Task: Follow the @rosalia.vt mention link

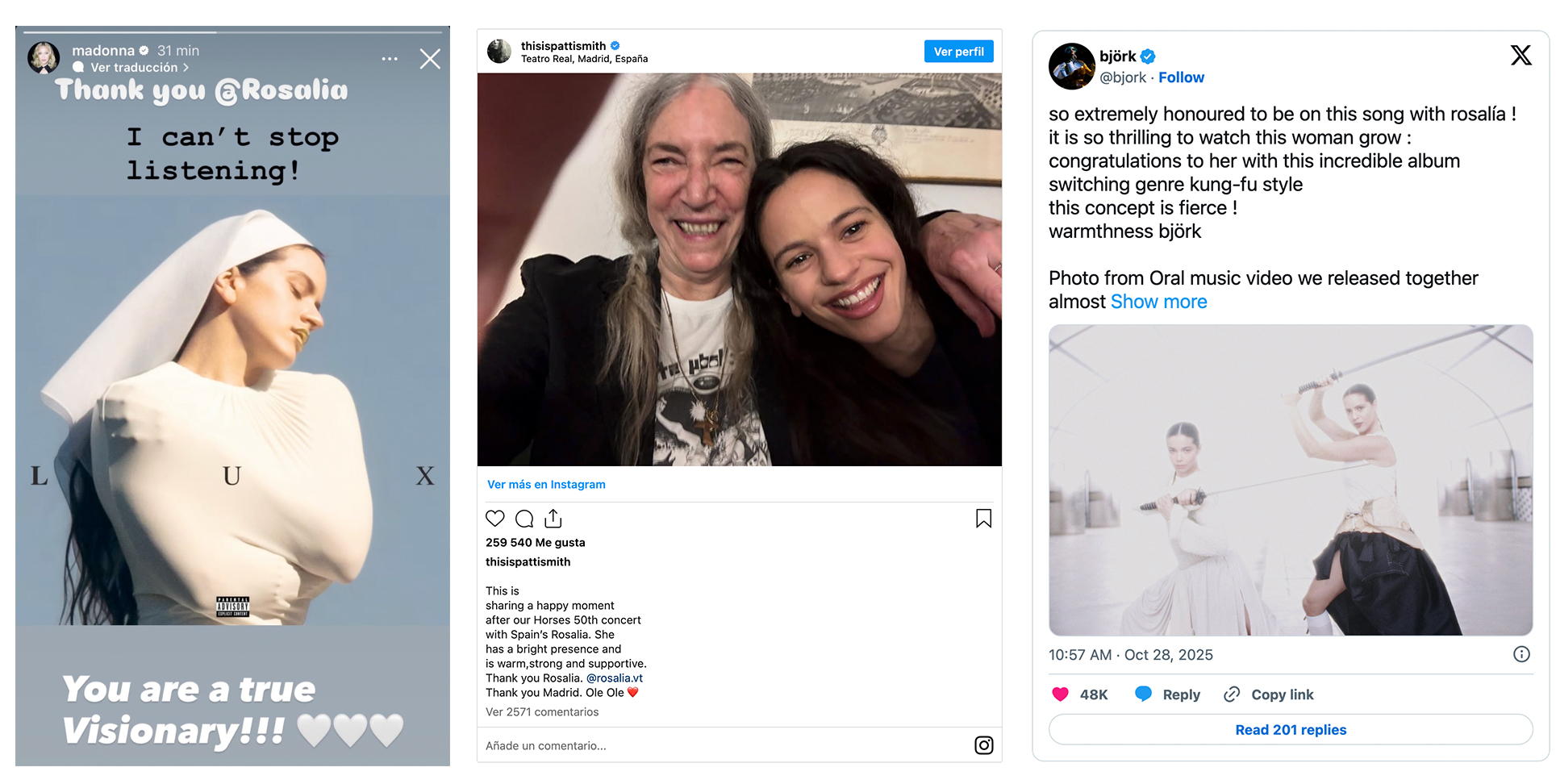Action: [615, 678]
